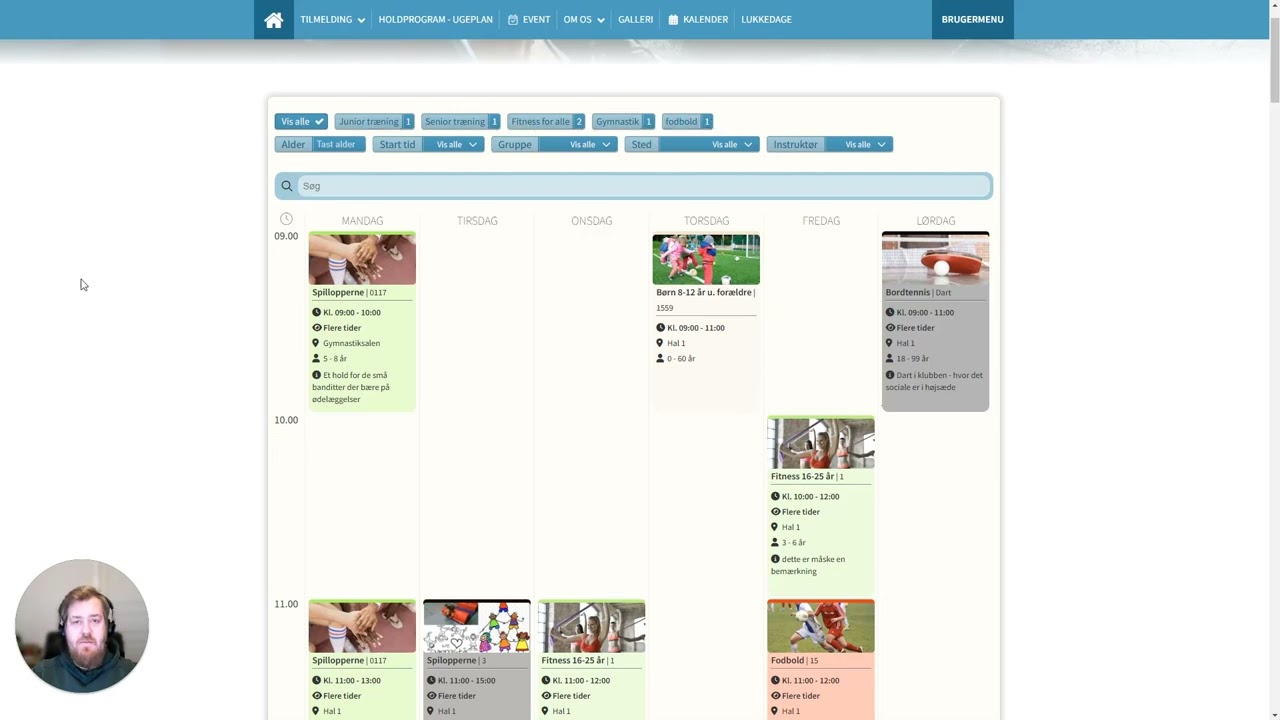The width and height of the screenshot is (1280, 720).
Task: Click clock icon beside Kl. 11:00 - 13:00
Action: pyautogui.click(x=317, y=680)
